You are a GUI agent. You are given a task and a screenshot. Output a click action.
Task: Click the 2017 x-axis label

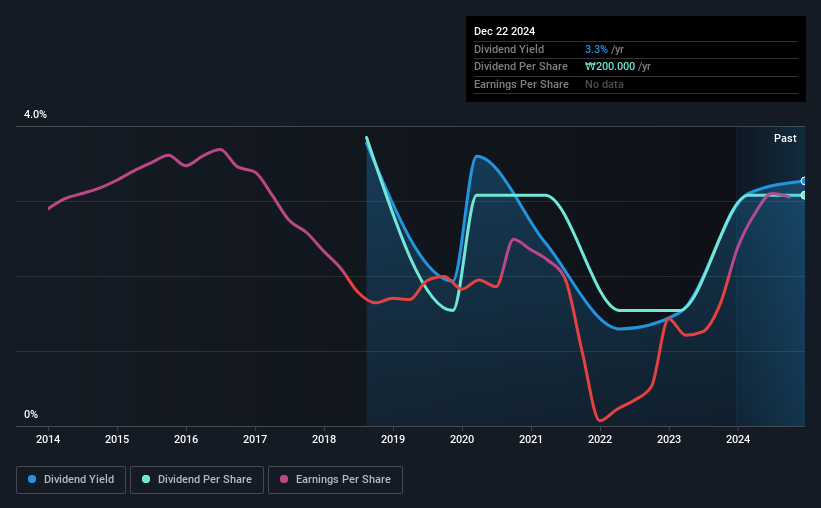coord(255,439)
